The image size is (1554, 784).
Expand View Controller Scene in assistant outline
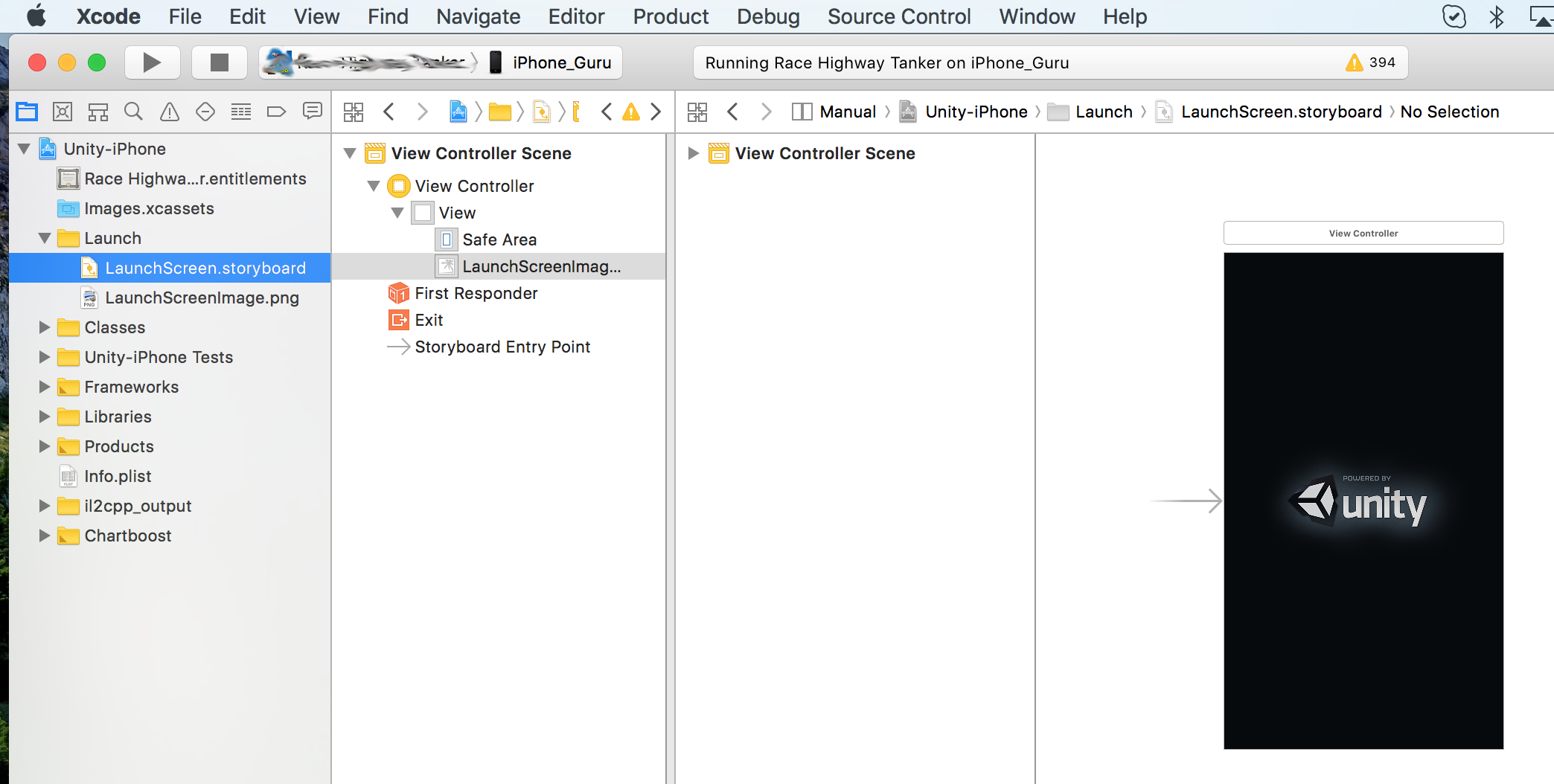[x=694, y=153]
